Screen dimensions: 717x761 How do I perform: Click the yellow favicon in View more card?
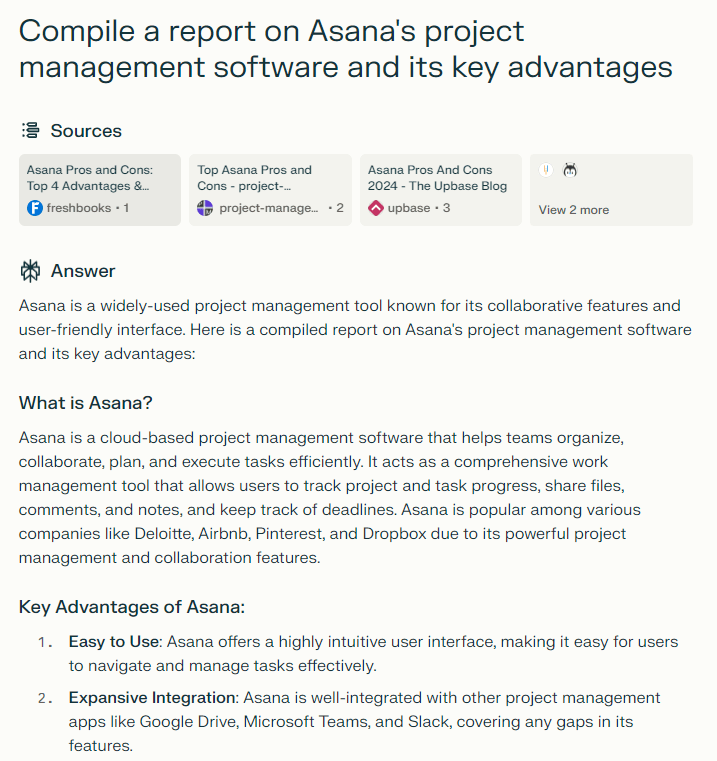coord(546,170)
